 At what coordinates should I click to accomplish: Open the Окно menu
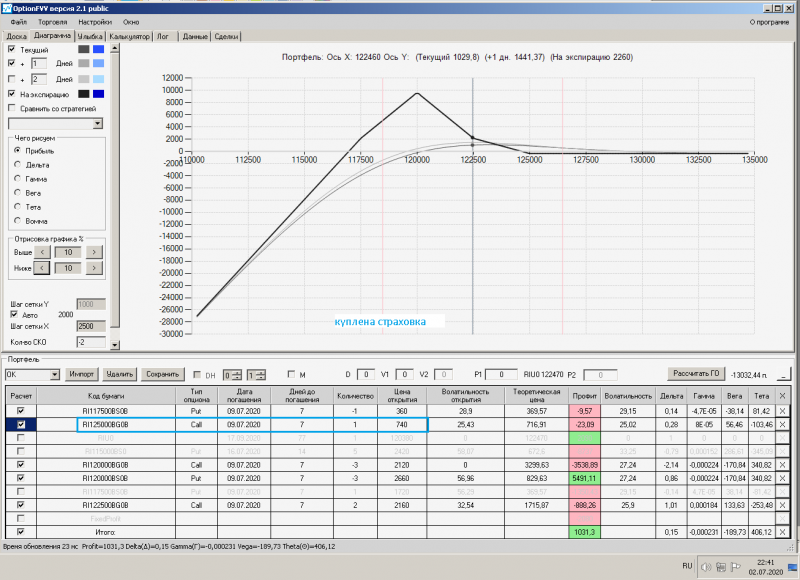[131, 22]
